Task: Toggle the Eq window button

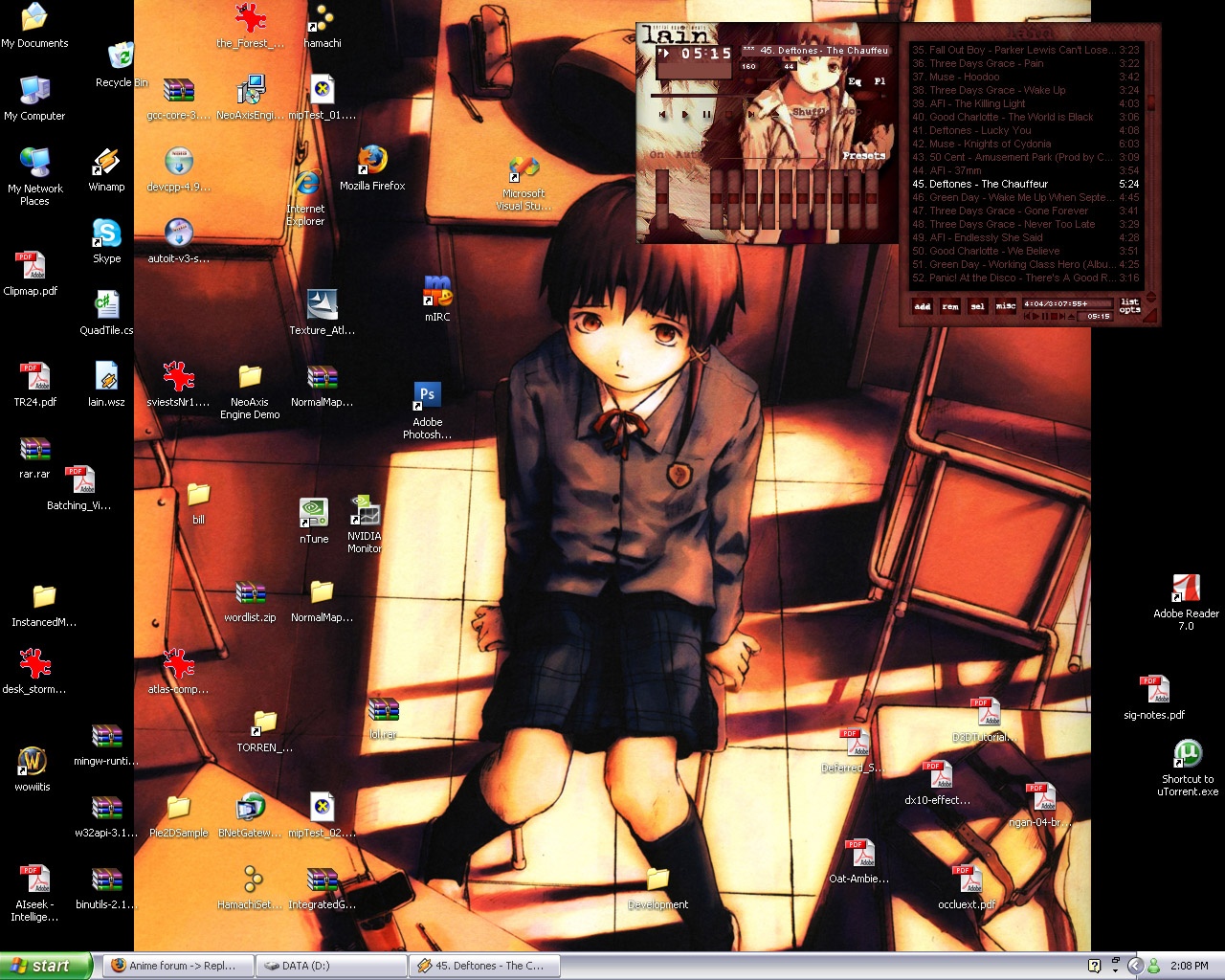Action: point(855,81)
